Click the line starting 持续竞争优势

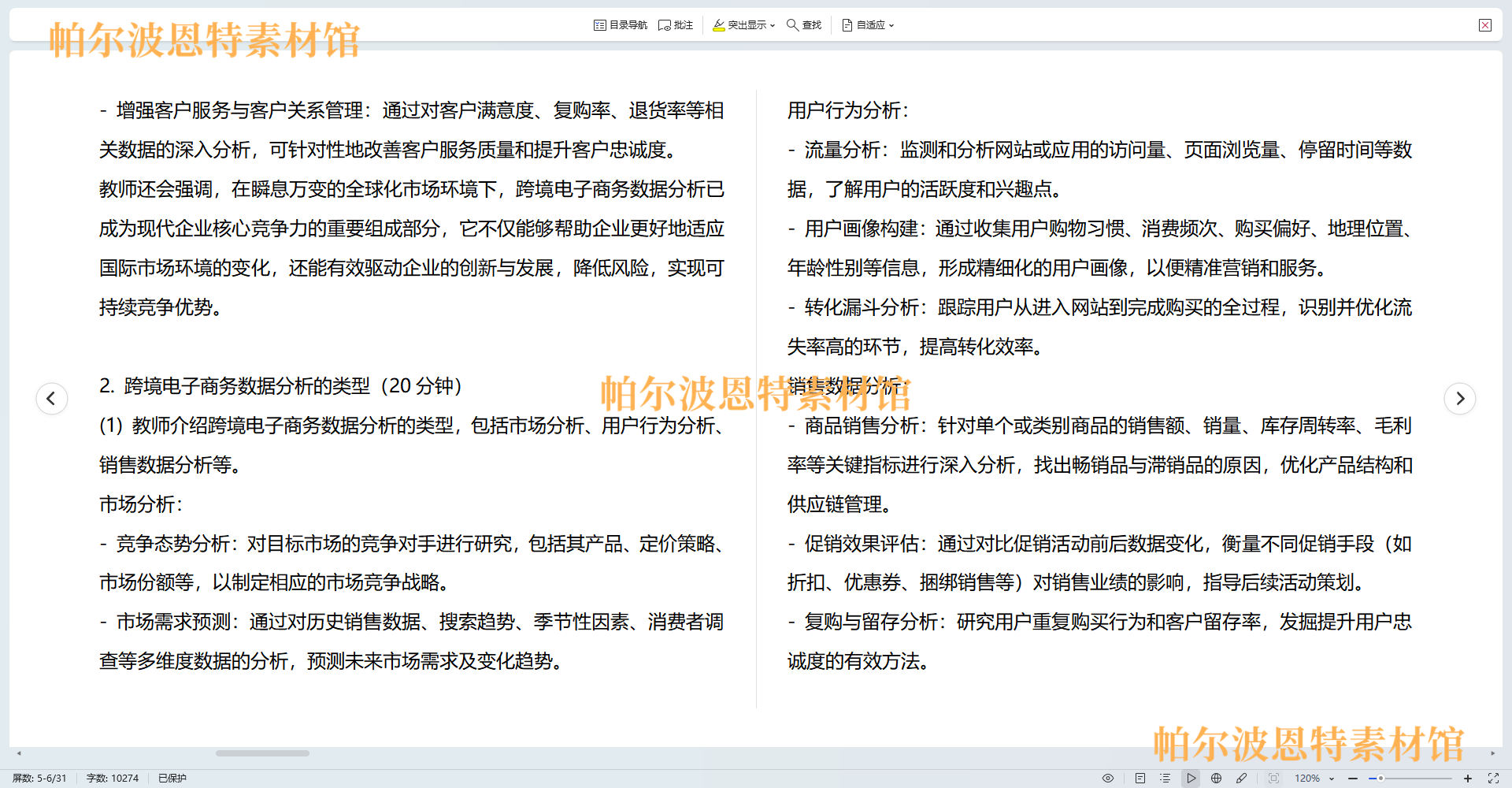tap(161, 307)
